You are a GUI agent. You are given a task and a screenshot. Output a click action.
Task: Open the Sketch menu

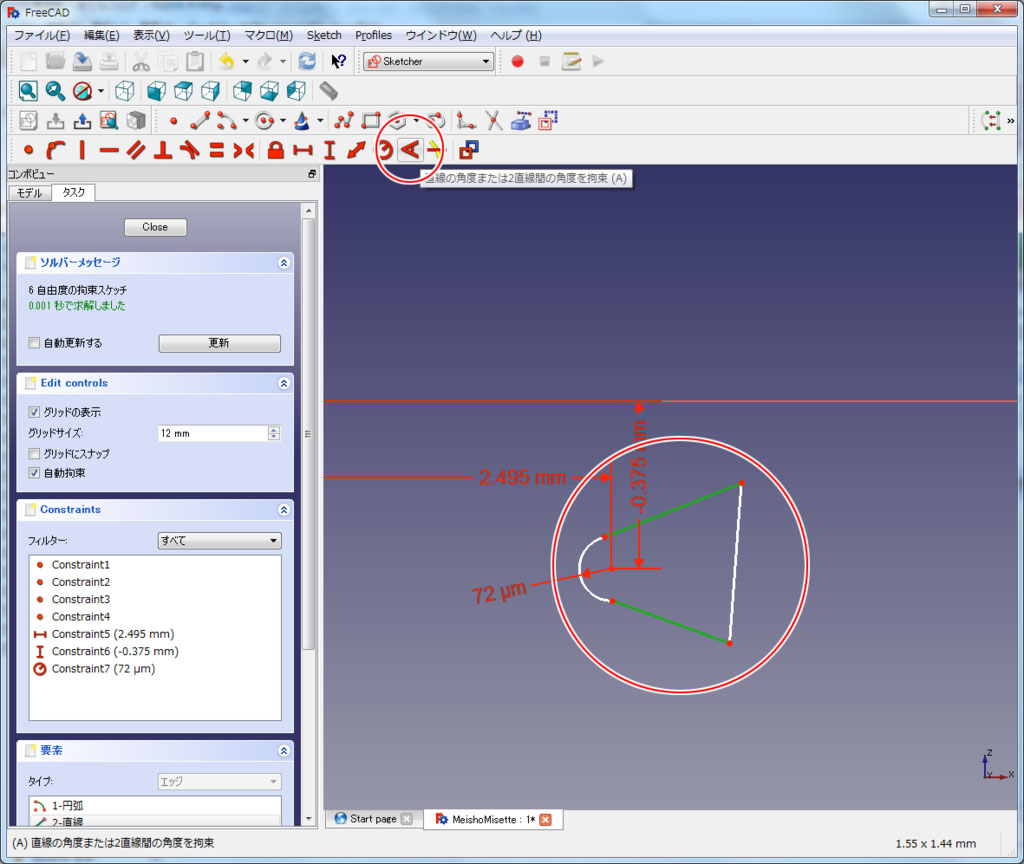(324, 35)
